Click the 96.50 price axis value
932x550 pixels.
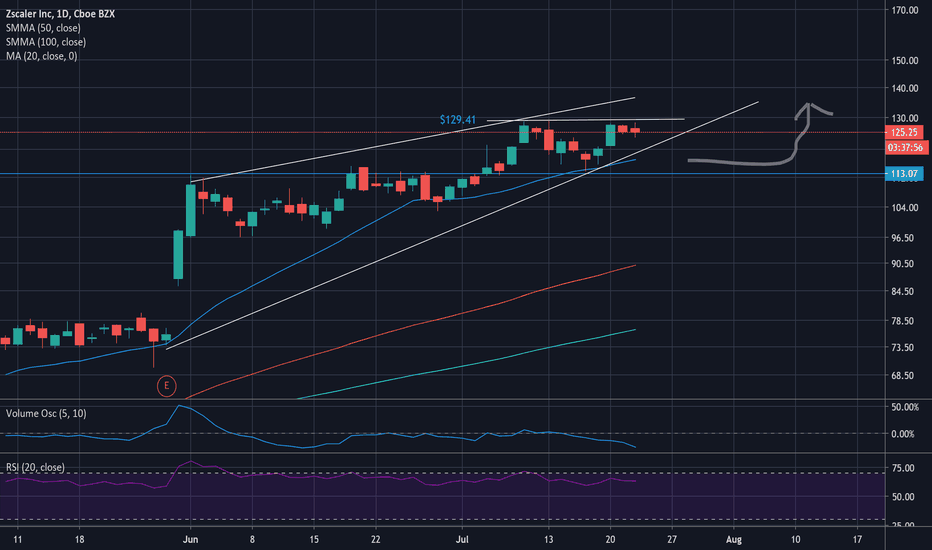pyautogui.click(x=903, y=238)
